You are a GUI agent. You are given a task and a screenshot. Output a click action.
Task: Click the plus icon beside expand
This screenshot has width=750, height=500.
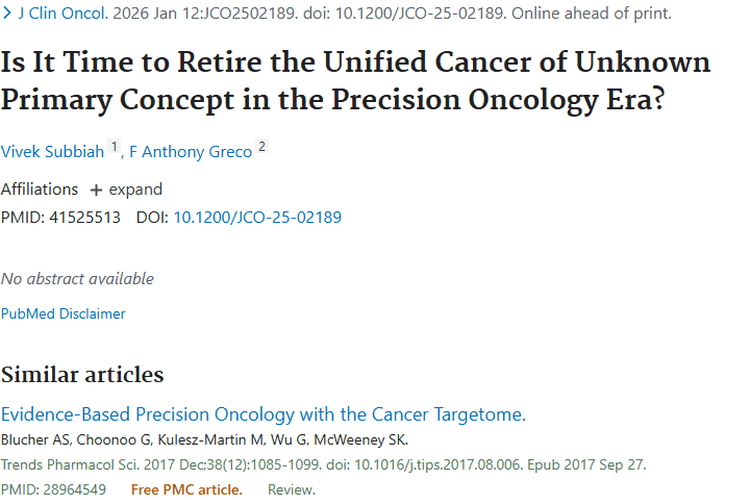[96, 189]
